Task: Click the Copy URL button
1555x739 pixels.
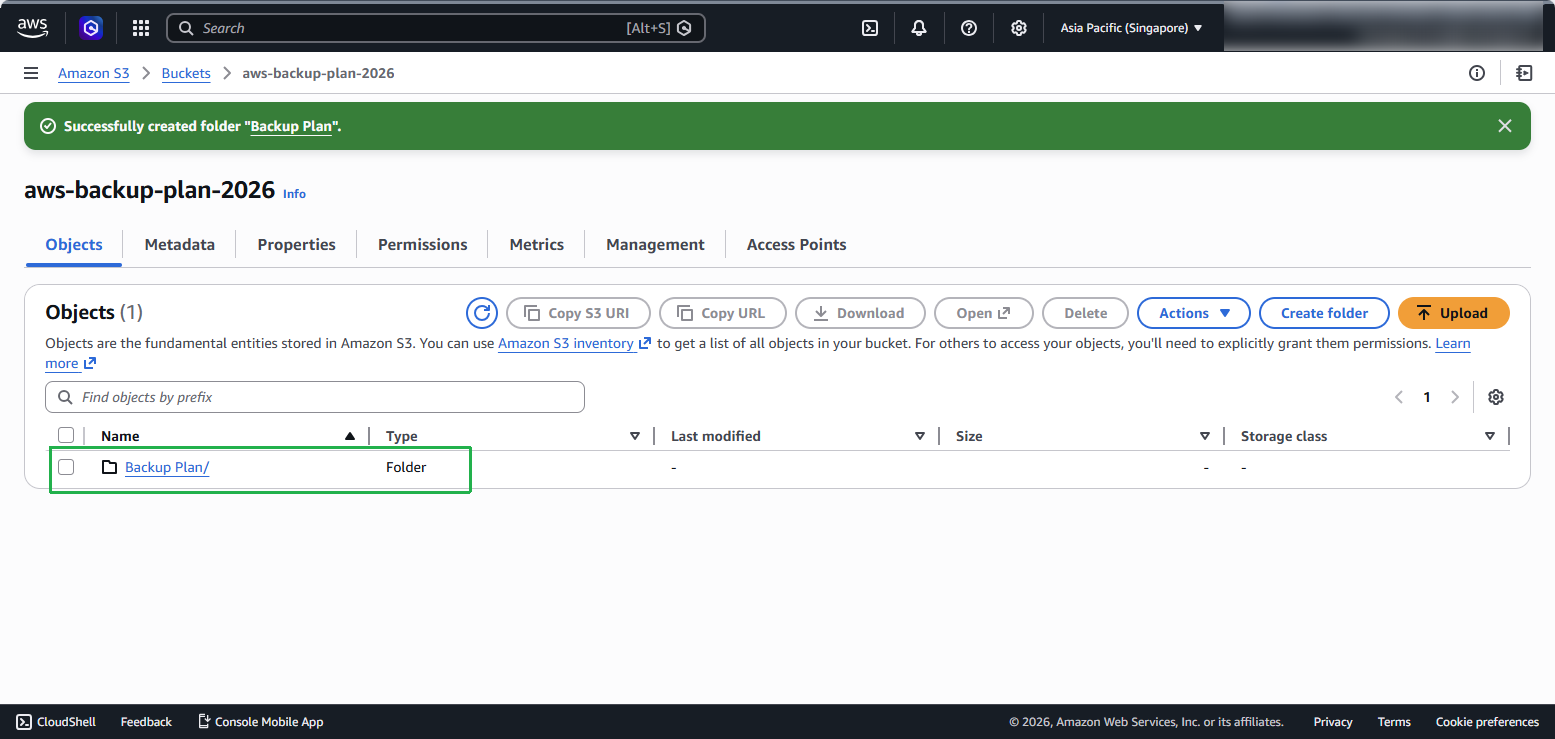Action: point(723,313)
